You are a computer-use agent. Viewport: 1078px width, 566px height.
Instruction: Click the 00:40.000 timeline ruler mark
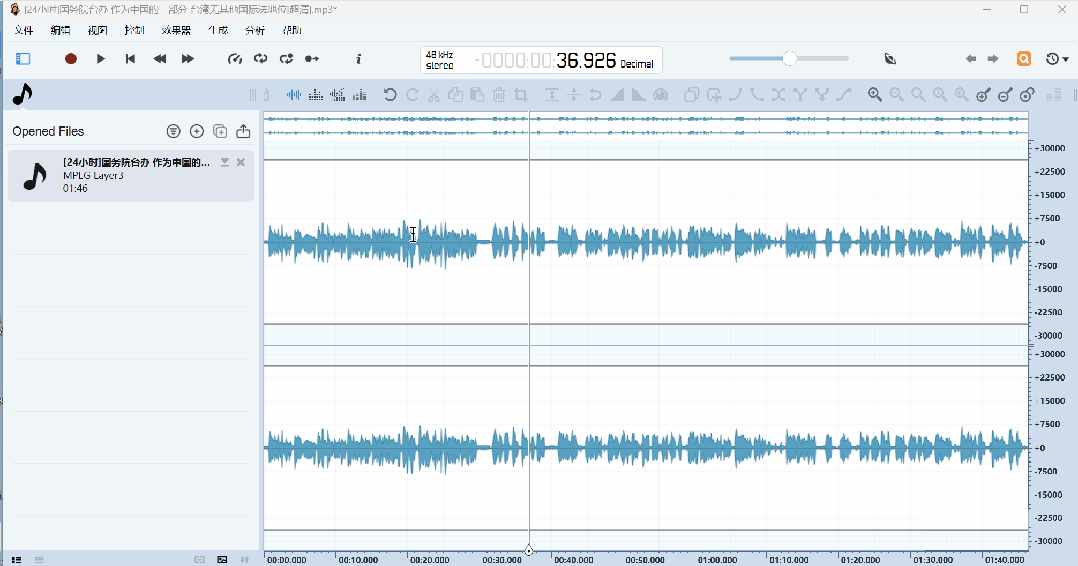(x=573, y=560)
